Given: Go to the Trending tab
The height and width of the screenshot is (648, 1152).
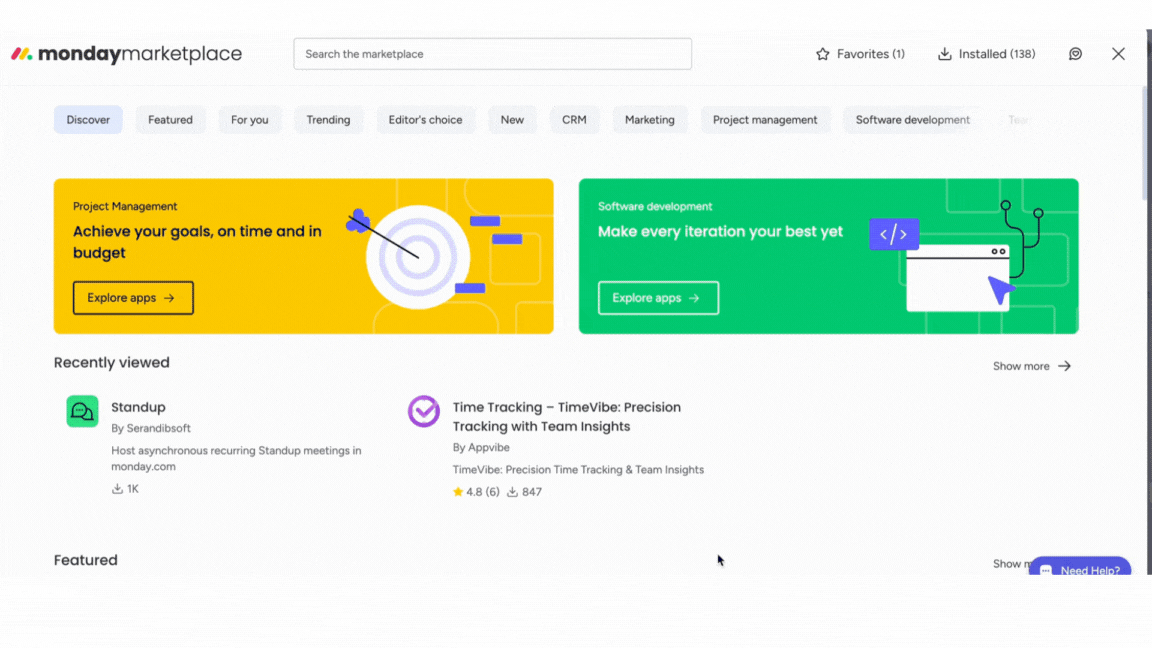Looking at the screenshot, I should tap(328, 120).
